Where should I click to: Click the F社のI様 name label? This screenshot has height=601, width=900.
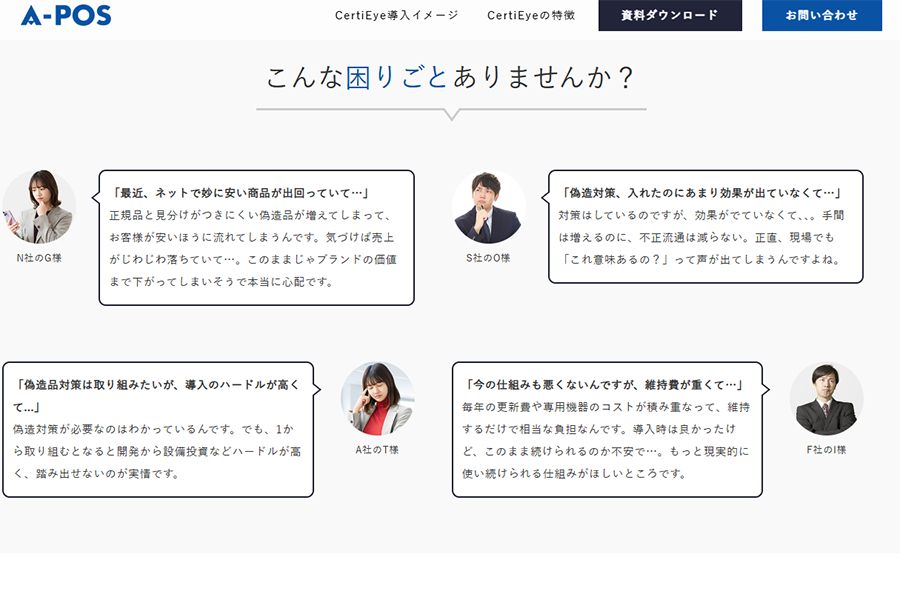[827, 450]
